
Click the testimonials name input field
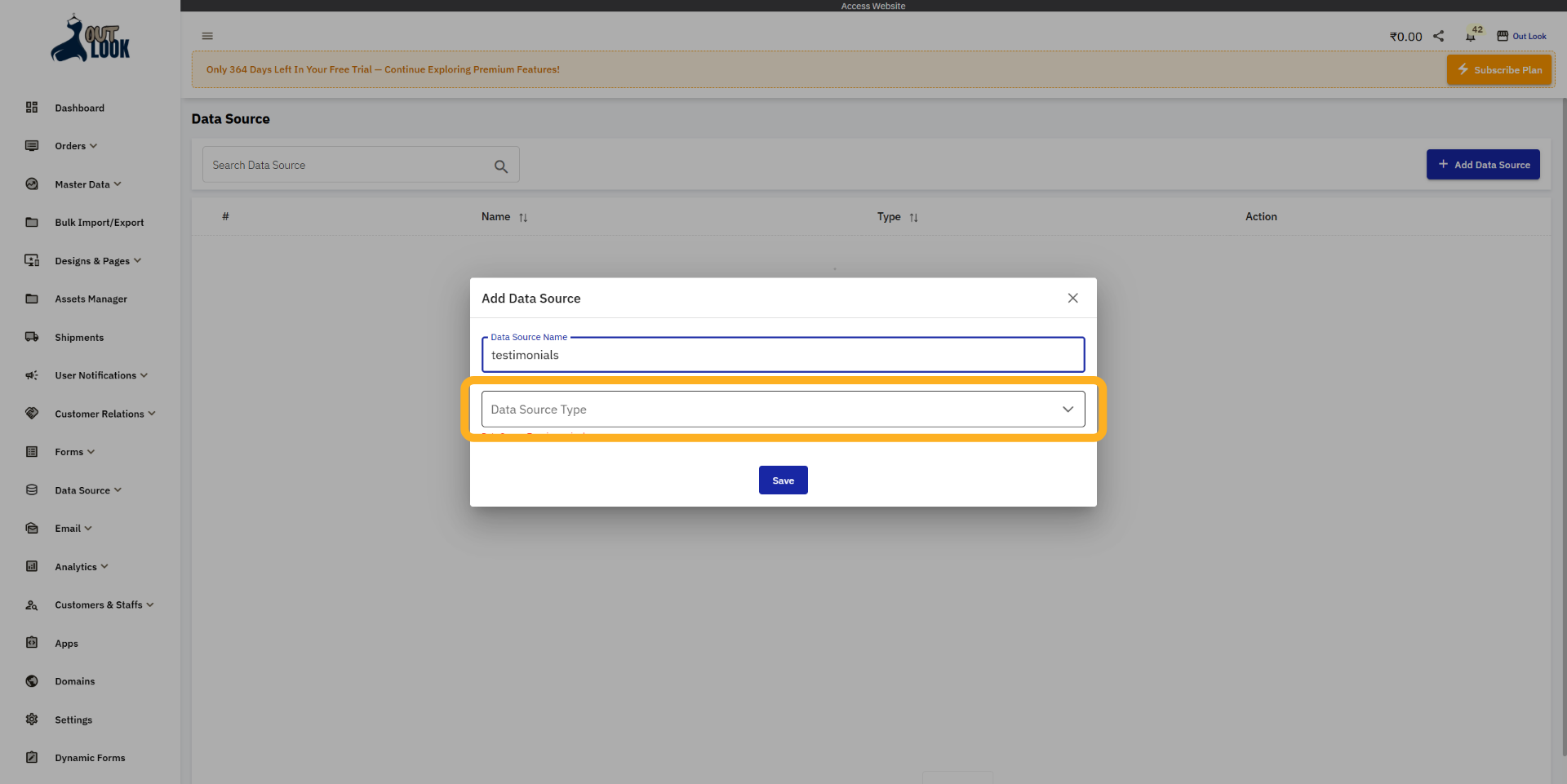783,354
